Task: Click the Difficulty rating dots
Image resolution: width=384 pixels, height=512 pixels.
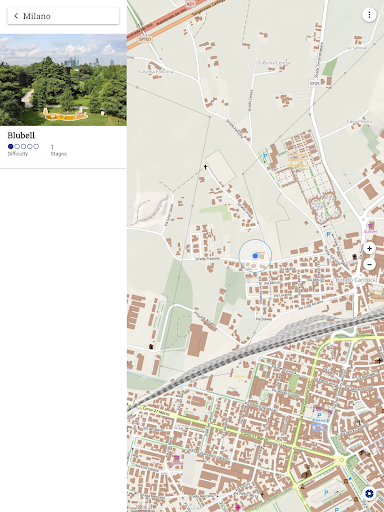Action: pyautogui.click(x=23, y=146)
